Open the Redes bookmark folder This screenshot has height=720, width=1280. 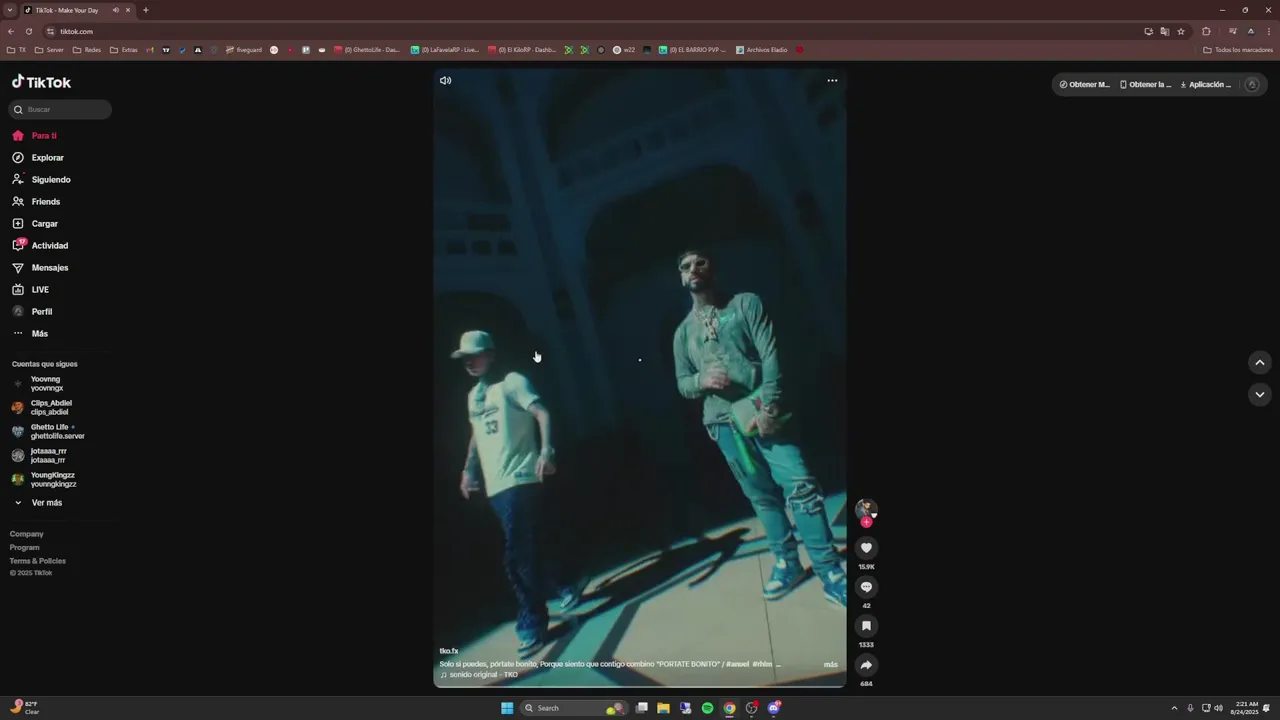(87, 50)
